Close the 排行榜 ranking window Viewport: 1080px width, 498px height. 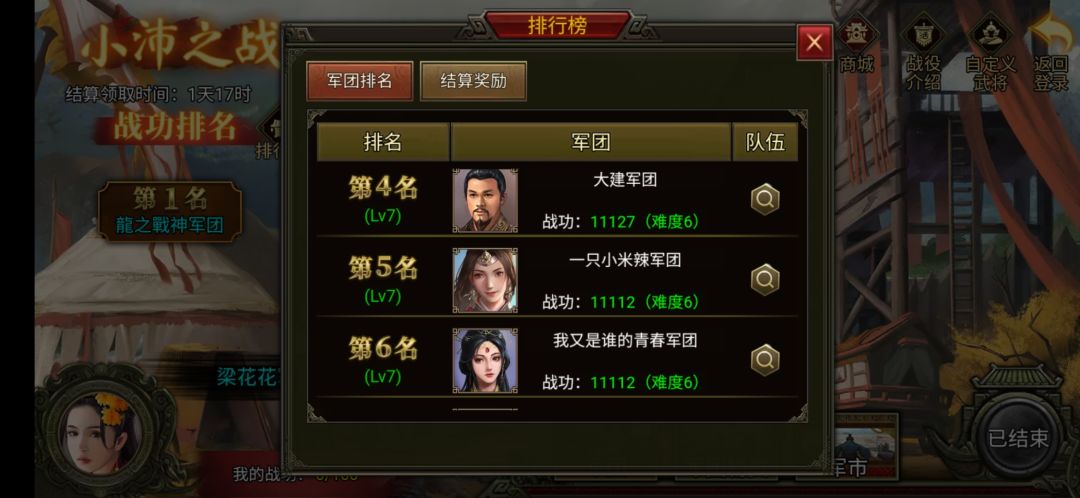pos(814,43)
